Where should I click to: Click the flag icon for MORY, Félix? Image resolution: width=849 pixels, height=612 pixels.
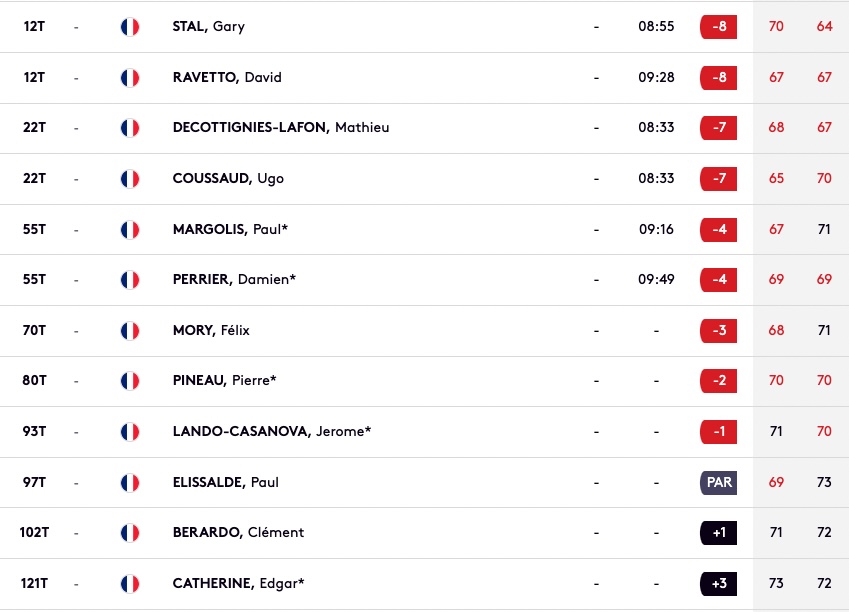pyautogui.click(x=130, y=330)
